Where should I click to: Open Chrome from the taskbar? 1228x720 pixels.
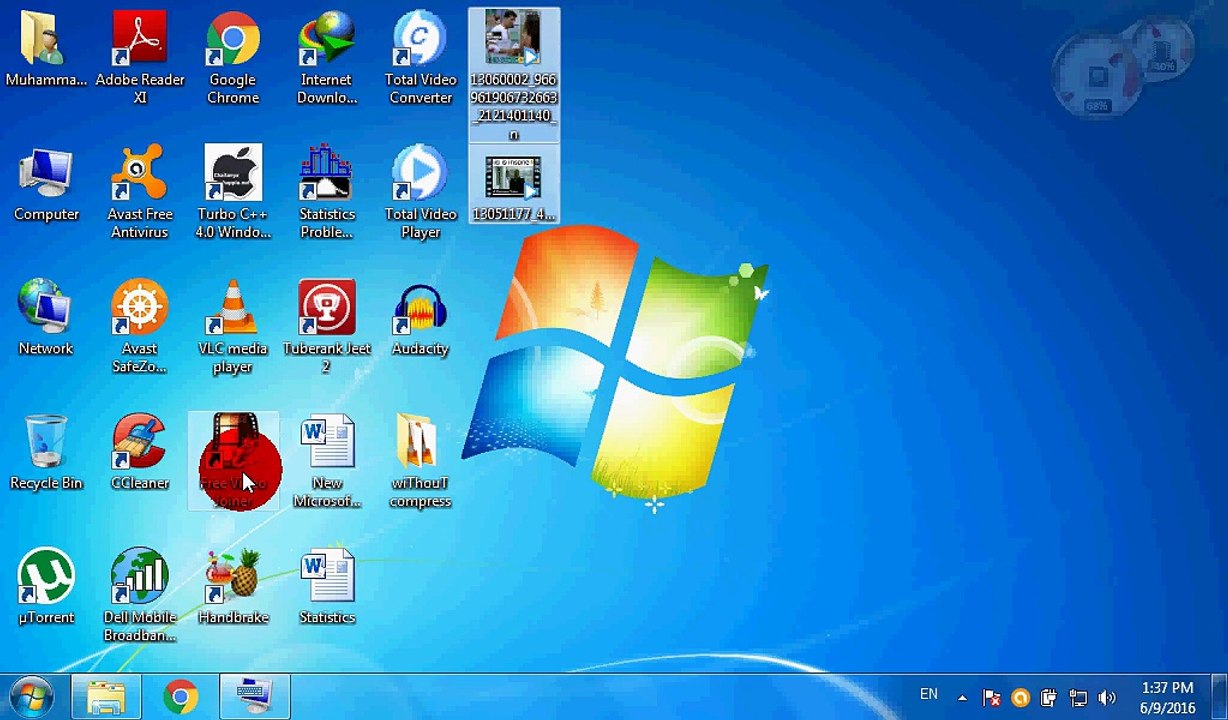click(x=181, y=696)
